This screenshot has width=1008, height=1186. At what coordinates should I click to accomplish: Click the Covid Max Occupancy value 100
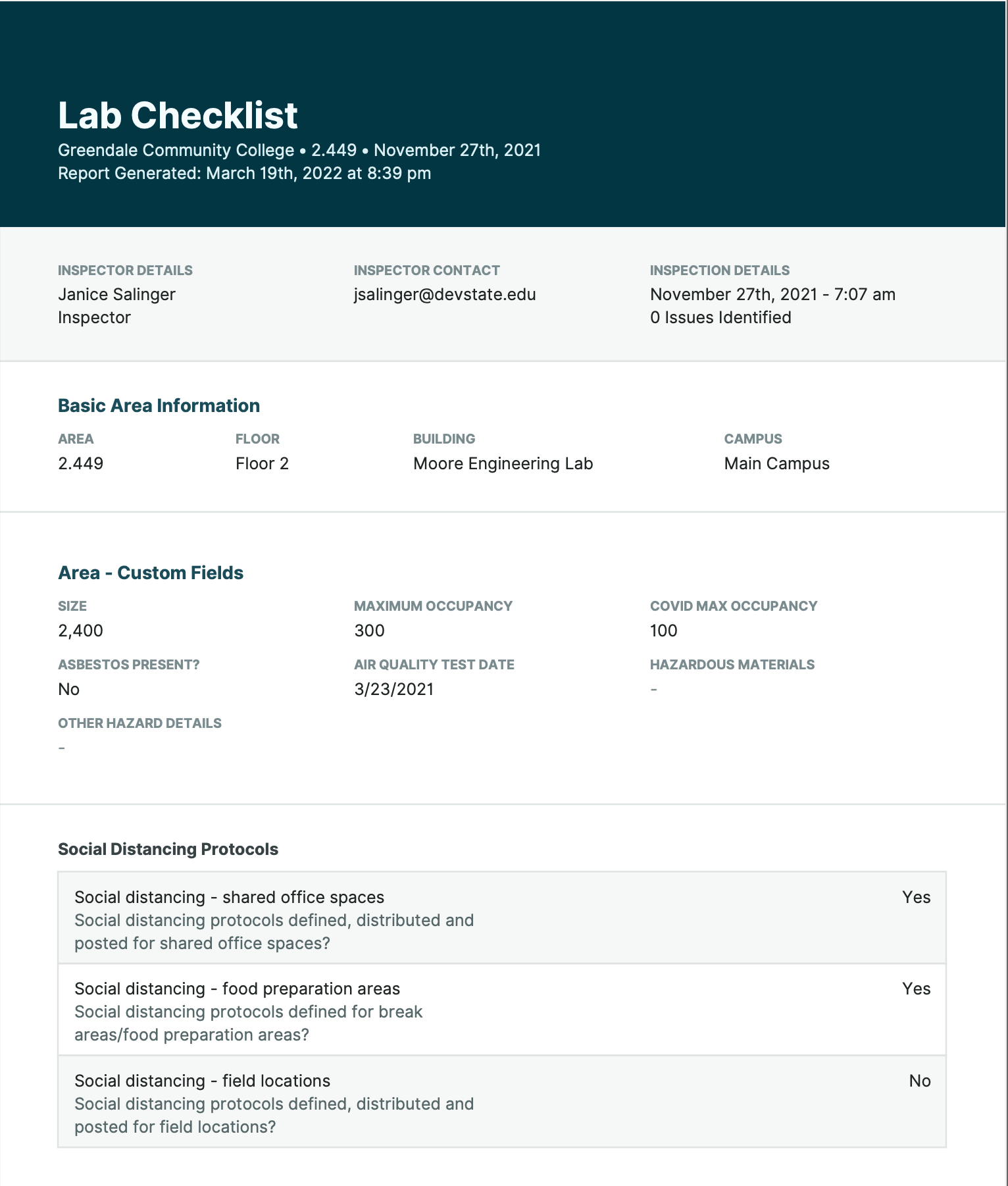[x=663, y=631]
